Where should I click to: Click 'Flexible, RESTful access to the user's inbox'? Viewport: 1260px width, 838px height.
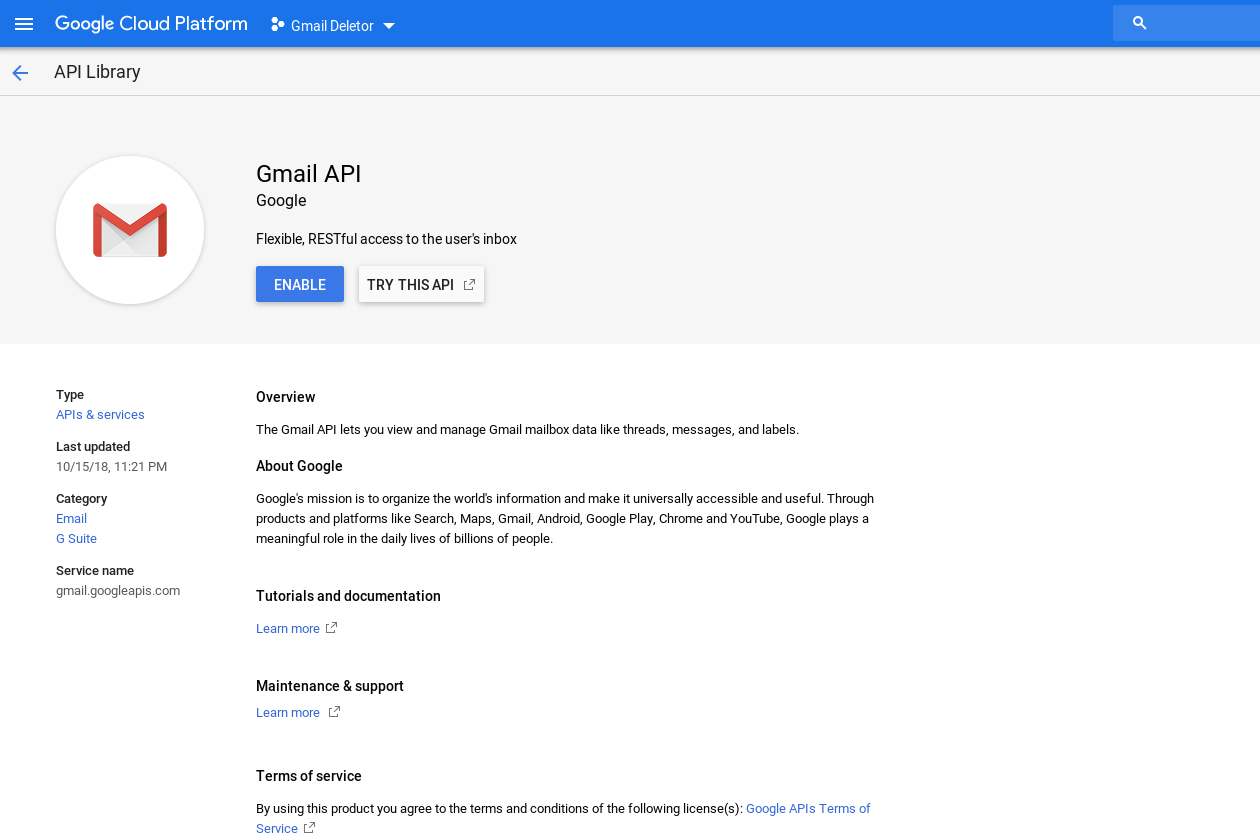click(x=386, y=239)
